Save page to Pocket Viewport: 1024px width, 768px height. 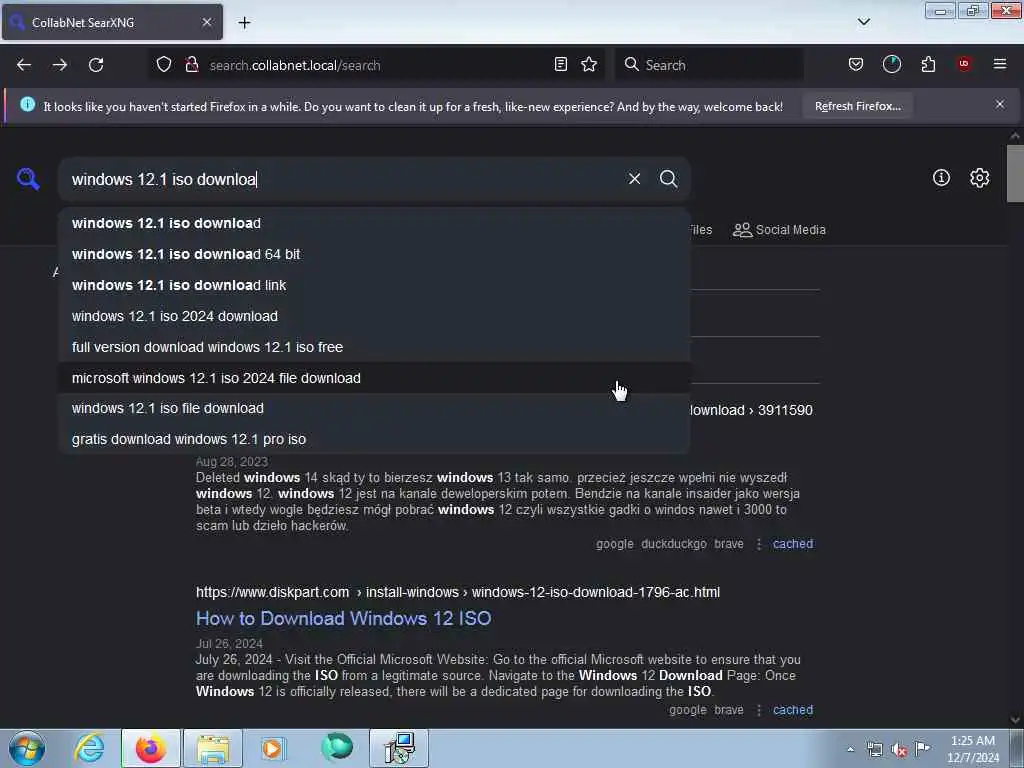coord(856,65)
